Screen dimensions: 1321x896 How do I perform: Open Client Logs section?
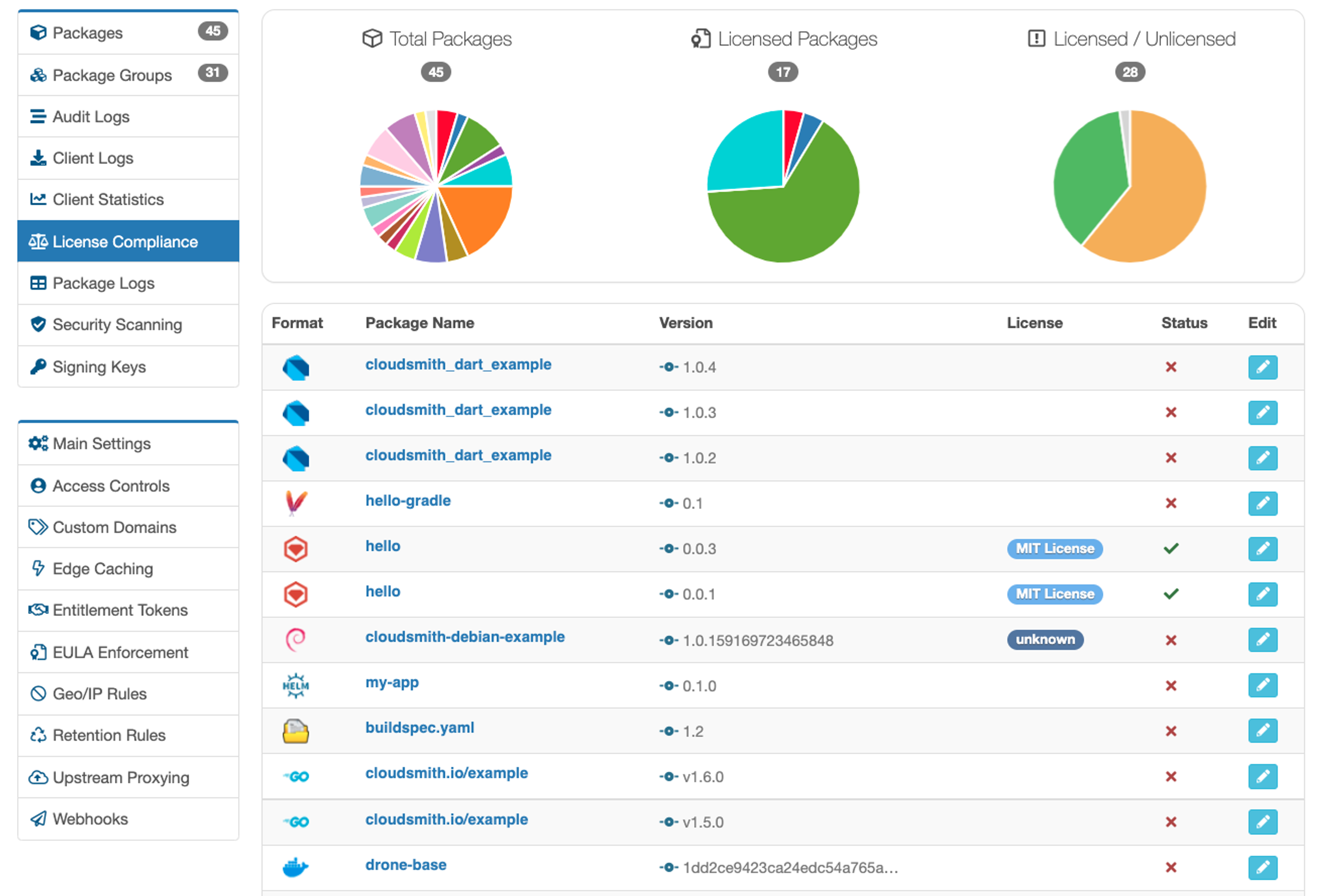[128, 158]
